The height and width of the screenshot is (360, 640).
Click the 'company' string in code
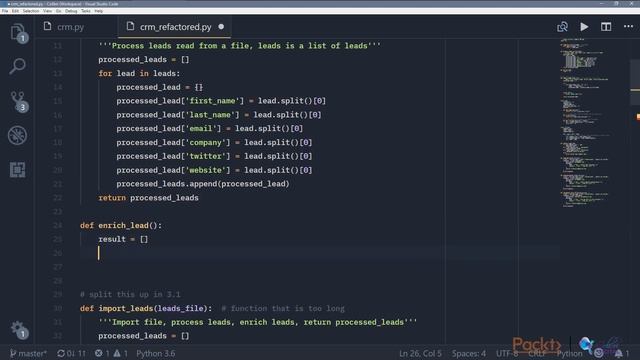click(x=205, y=142)
